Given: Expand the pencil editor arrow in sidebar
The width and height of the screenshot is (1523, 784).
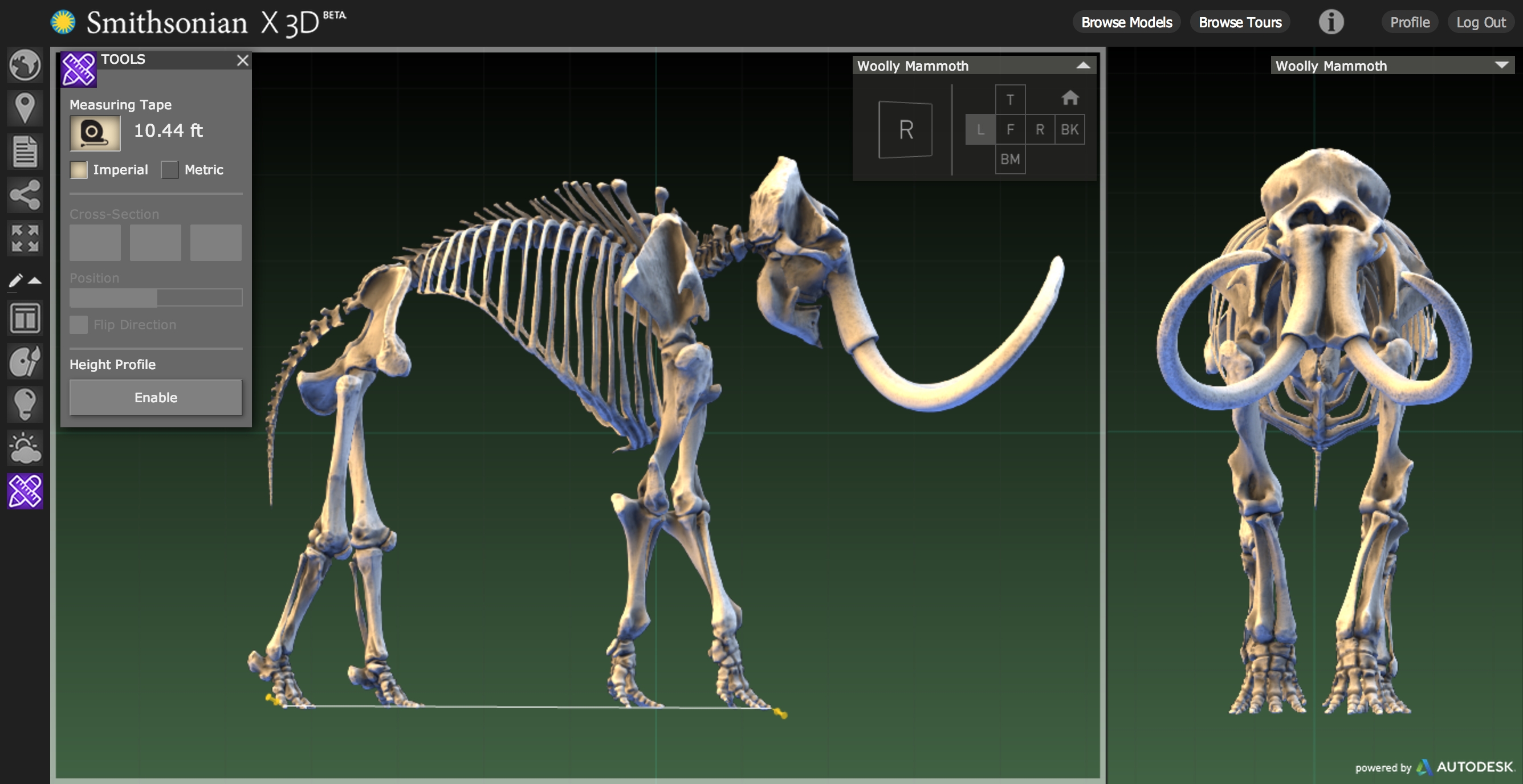Looking at the screenshot, I should pyautogui.click(x=34, y=281).
